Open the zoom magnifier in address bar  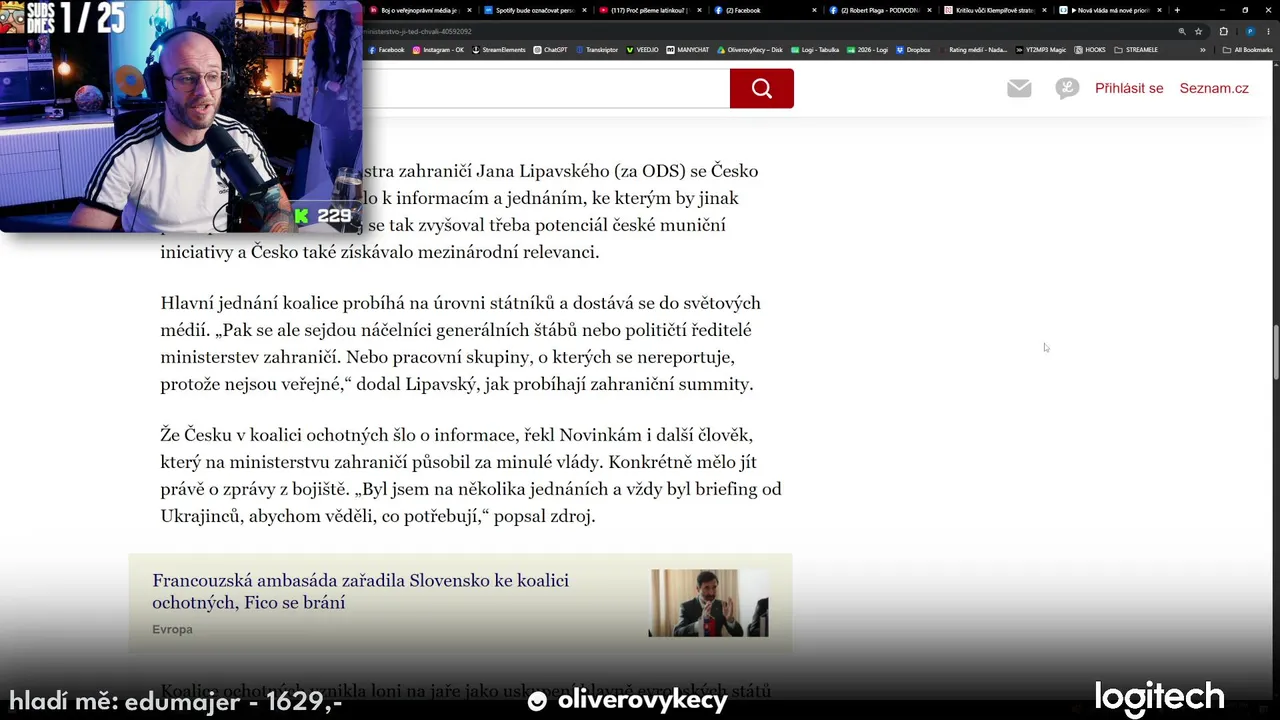pyautogui.click(x=1182, y=32)
